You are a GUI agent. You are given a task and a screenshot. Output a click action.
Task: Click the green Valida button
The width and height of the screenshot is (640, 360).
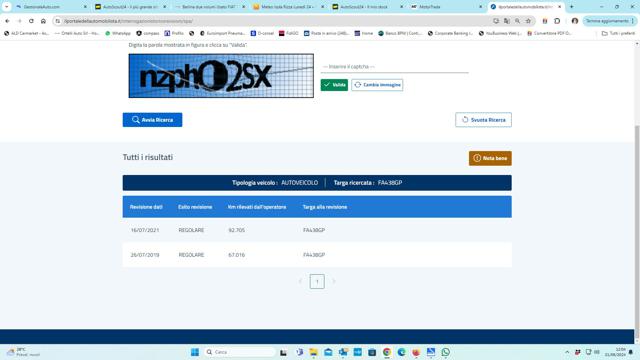click(334, 85)
